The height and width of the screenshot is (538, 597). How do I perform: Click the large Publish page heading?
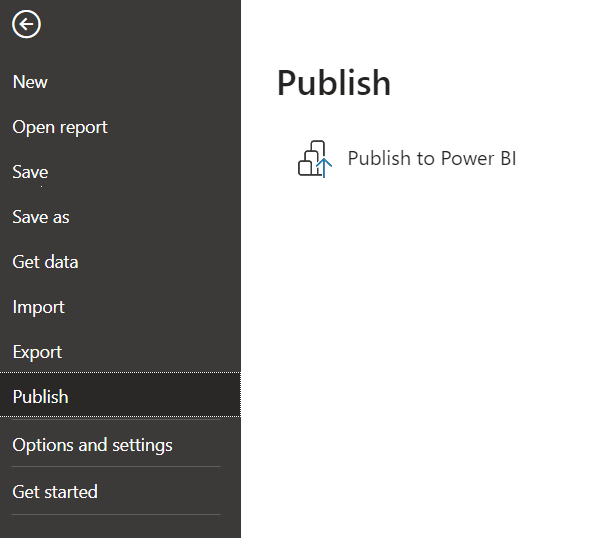coord(334,83)
